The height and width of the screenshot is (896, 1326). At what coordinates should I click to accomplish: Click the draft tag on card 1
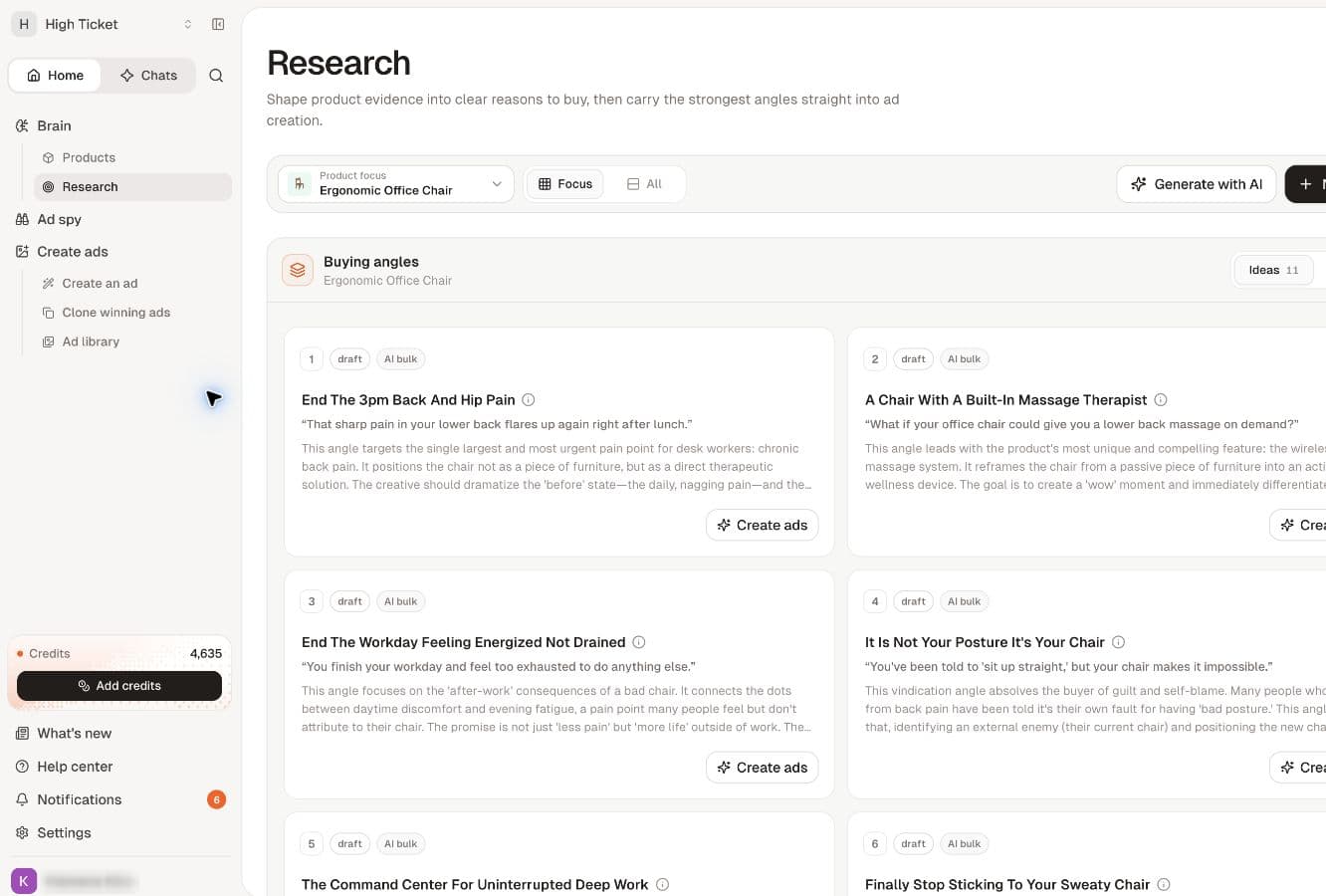(349, 359)
